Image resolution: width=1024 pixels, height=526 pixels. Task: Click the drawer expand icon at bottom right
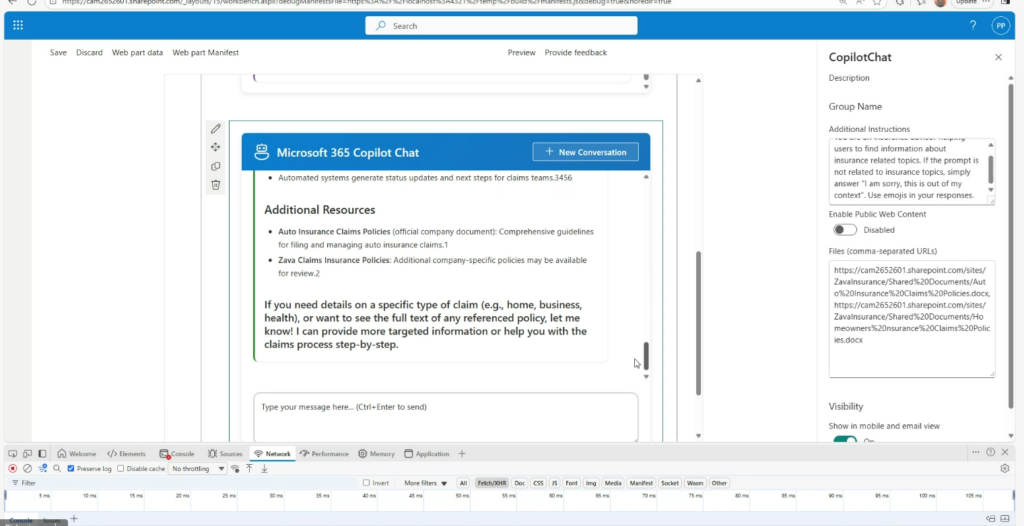(x=1005, y=519)
